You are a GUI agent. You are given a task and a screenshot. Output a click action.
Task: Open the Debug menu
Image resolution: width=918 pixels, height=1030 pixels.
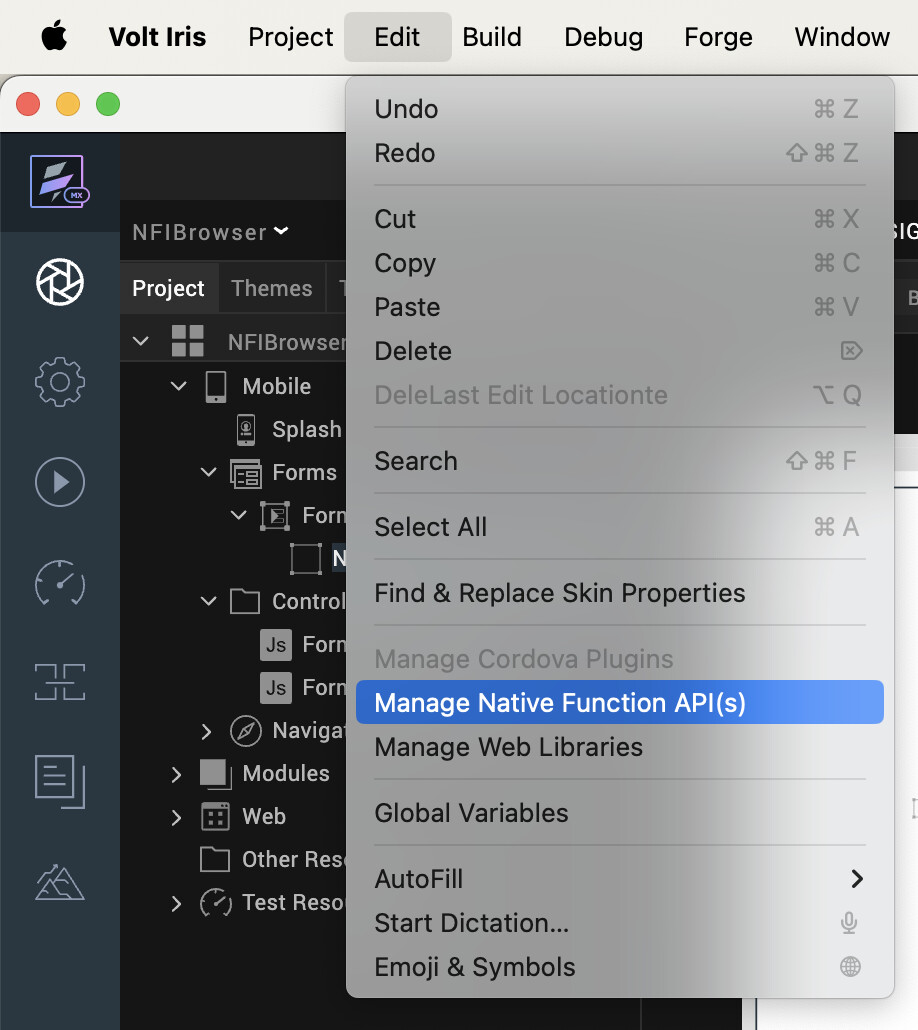(603, 37)
